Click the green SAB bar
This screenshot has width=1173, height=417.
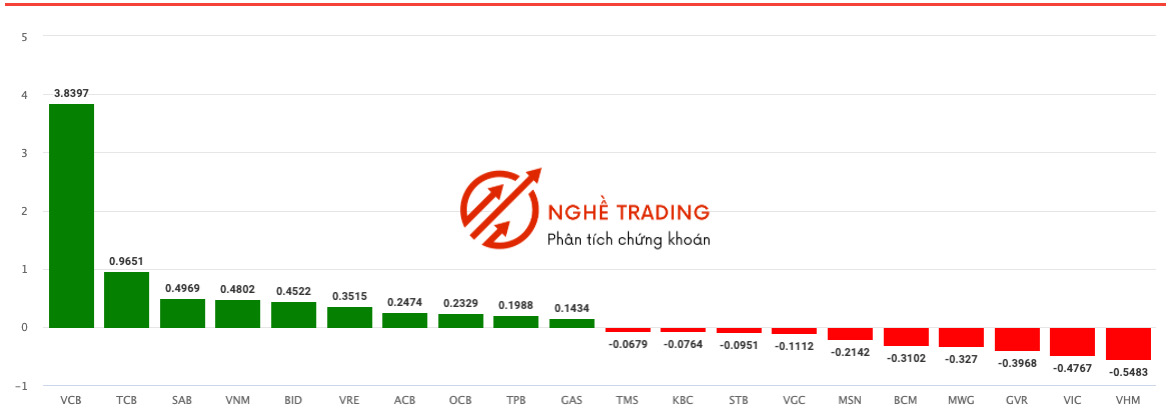coord(183,313)
